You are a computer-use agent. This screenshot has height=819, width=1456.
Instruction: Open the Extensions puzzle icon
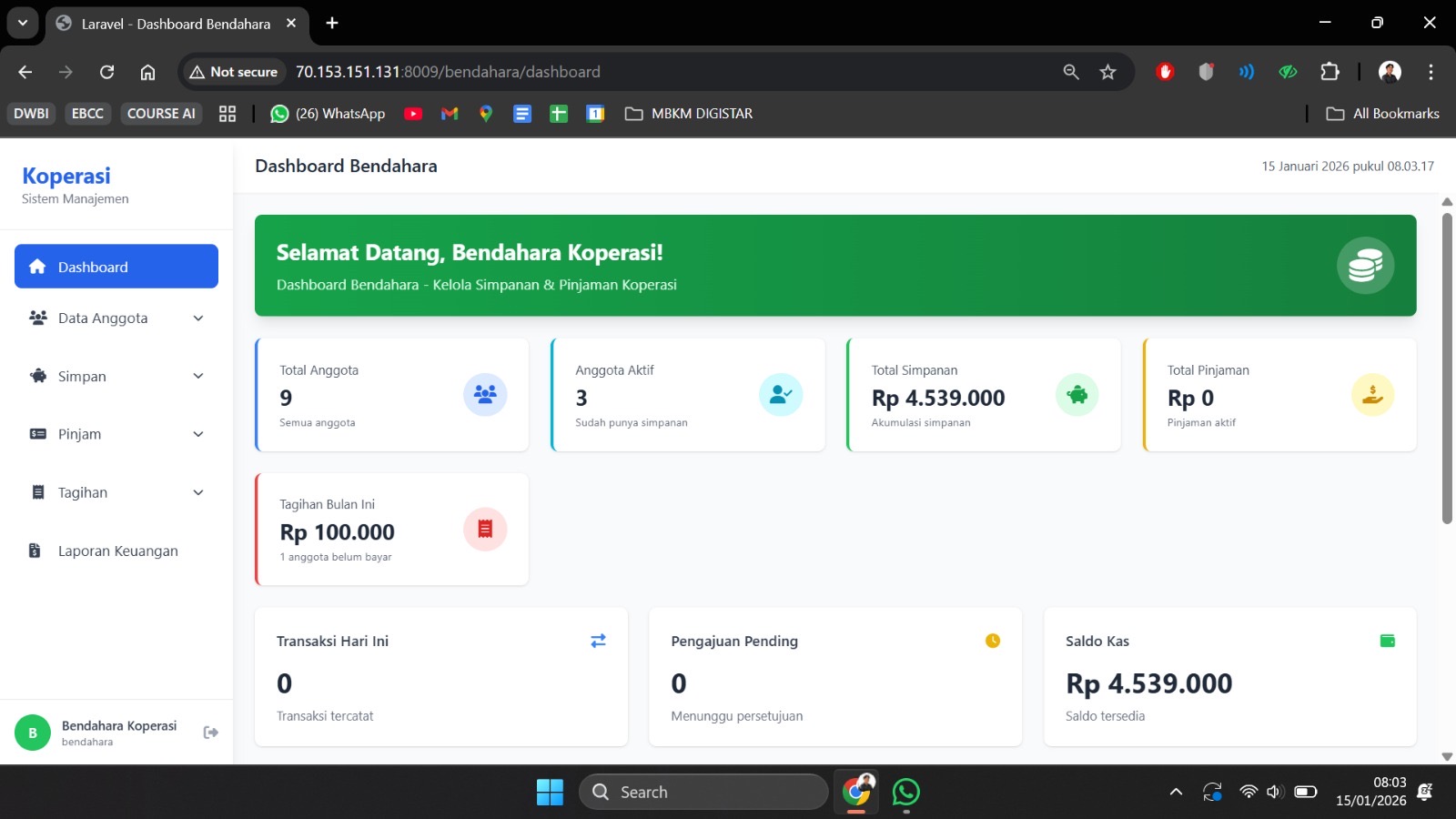1330,72
